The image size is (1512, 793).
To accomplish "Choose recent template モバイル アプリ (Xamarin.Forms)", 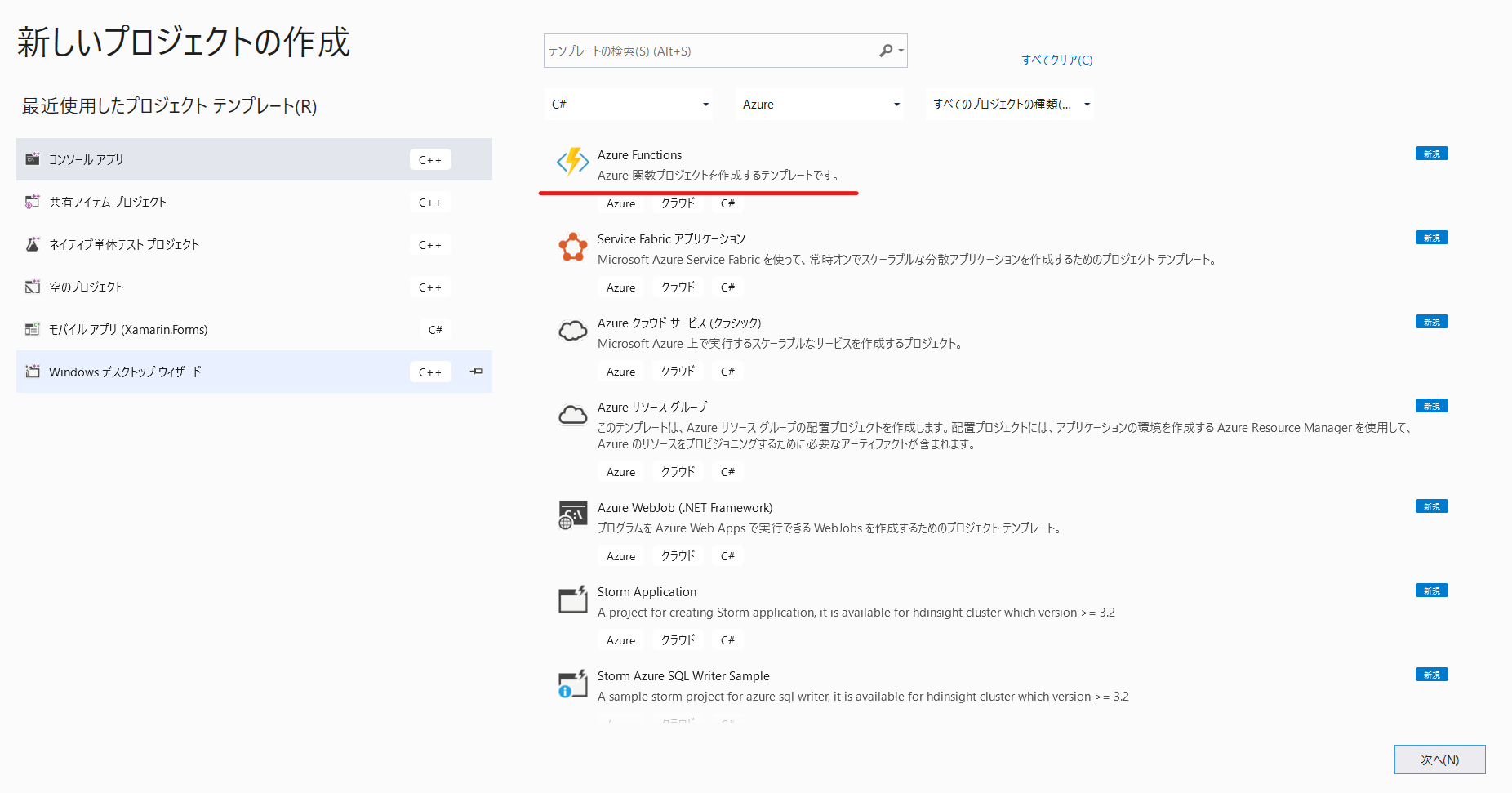I will (254, 329).
